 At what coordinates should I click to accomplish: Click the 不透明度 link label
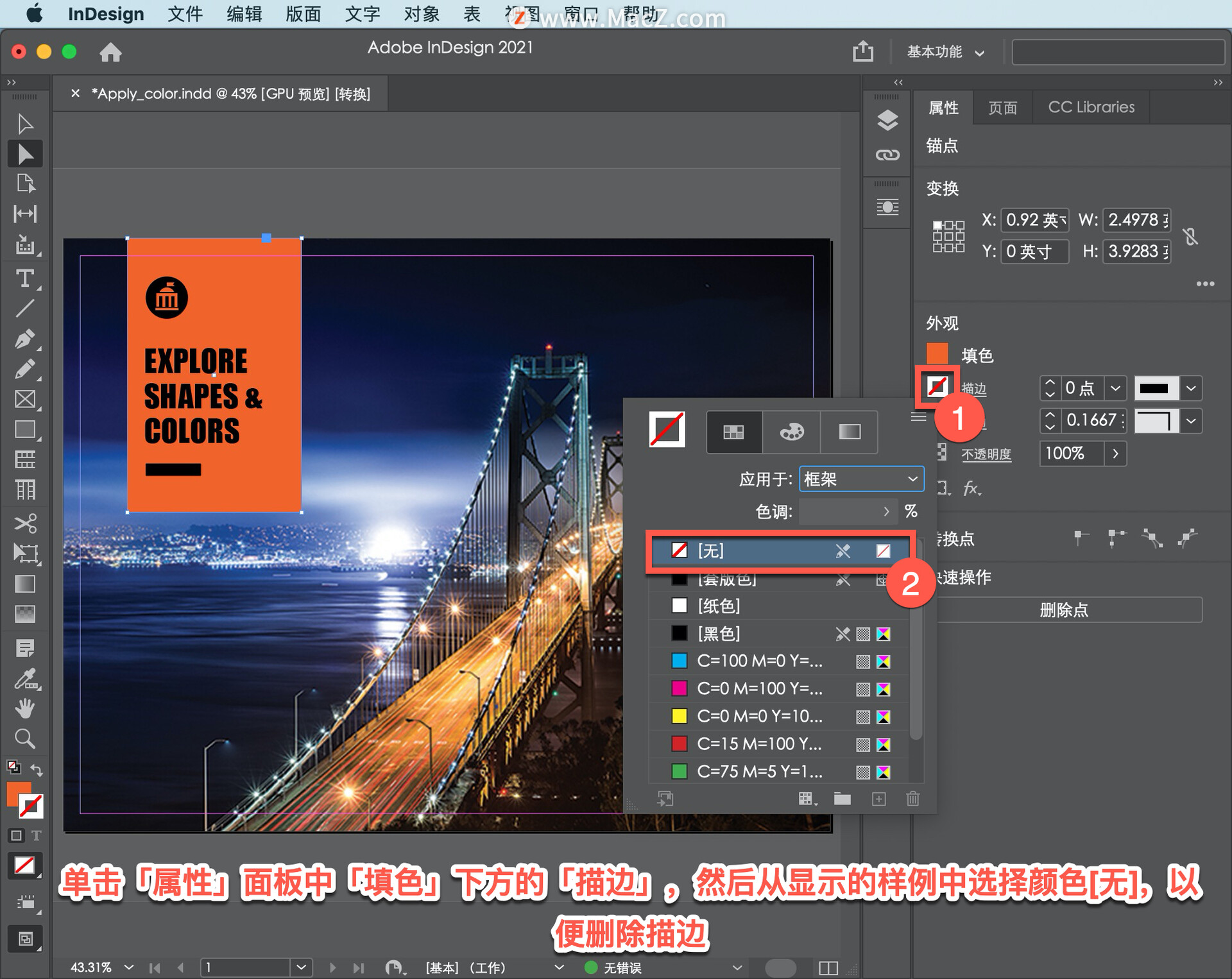[x=986, y=454]
